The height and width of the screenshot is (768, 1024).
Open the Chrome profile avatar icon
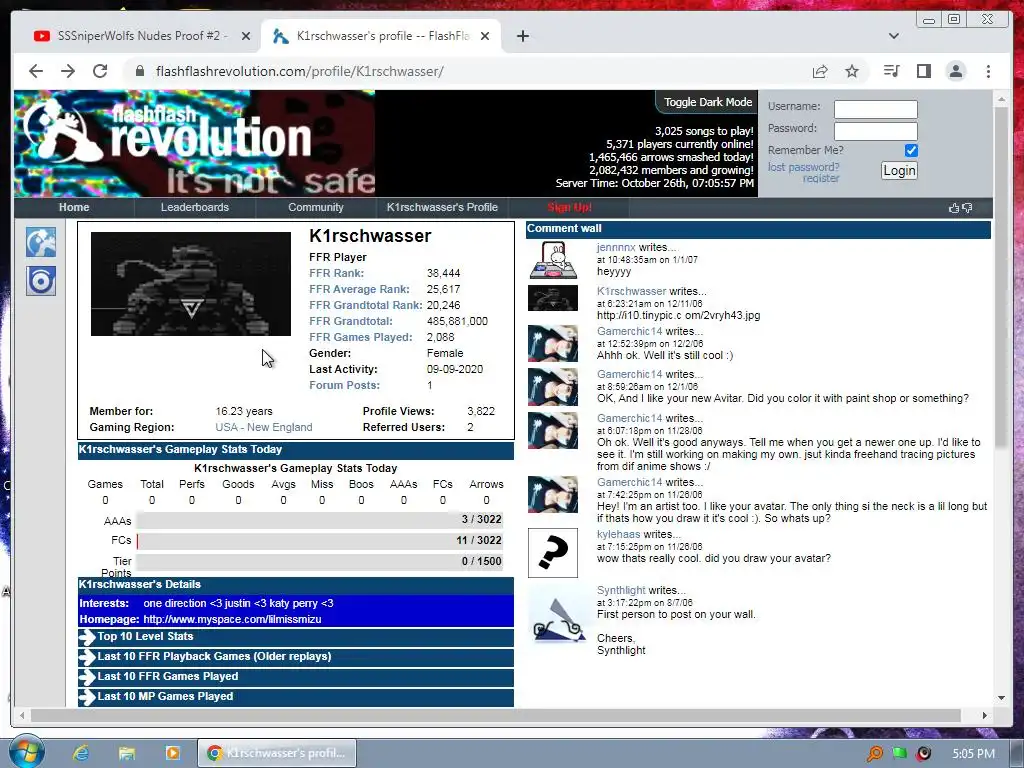[x=955, y=71]
